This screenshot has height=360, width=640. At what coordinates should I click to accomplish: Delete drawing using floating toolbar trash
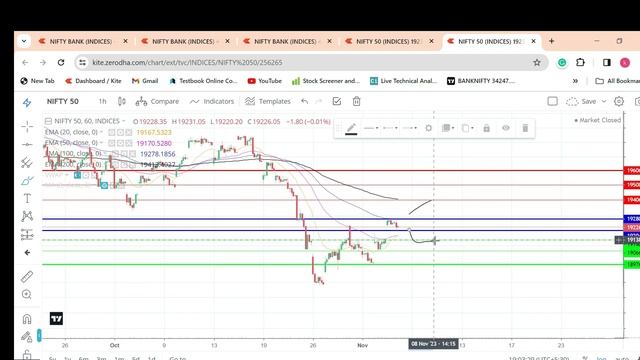[525, 128]
